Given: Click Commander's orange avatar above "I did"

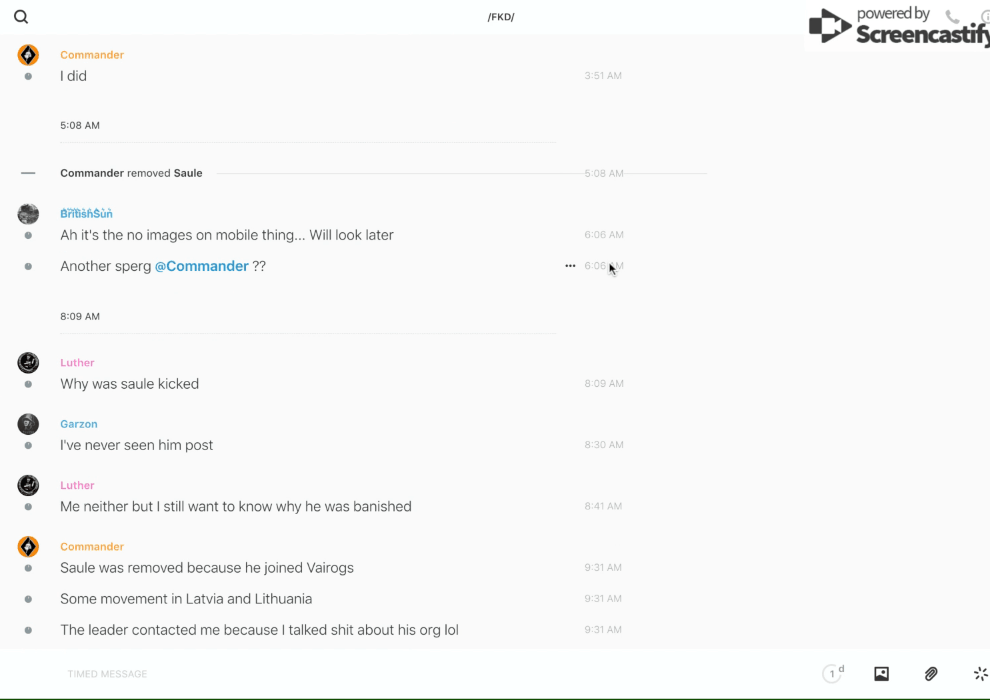Looking at the screenshot, I should (28, 55).
